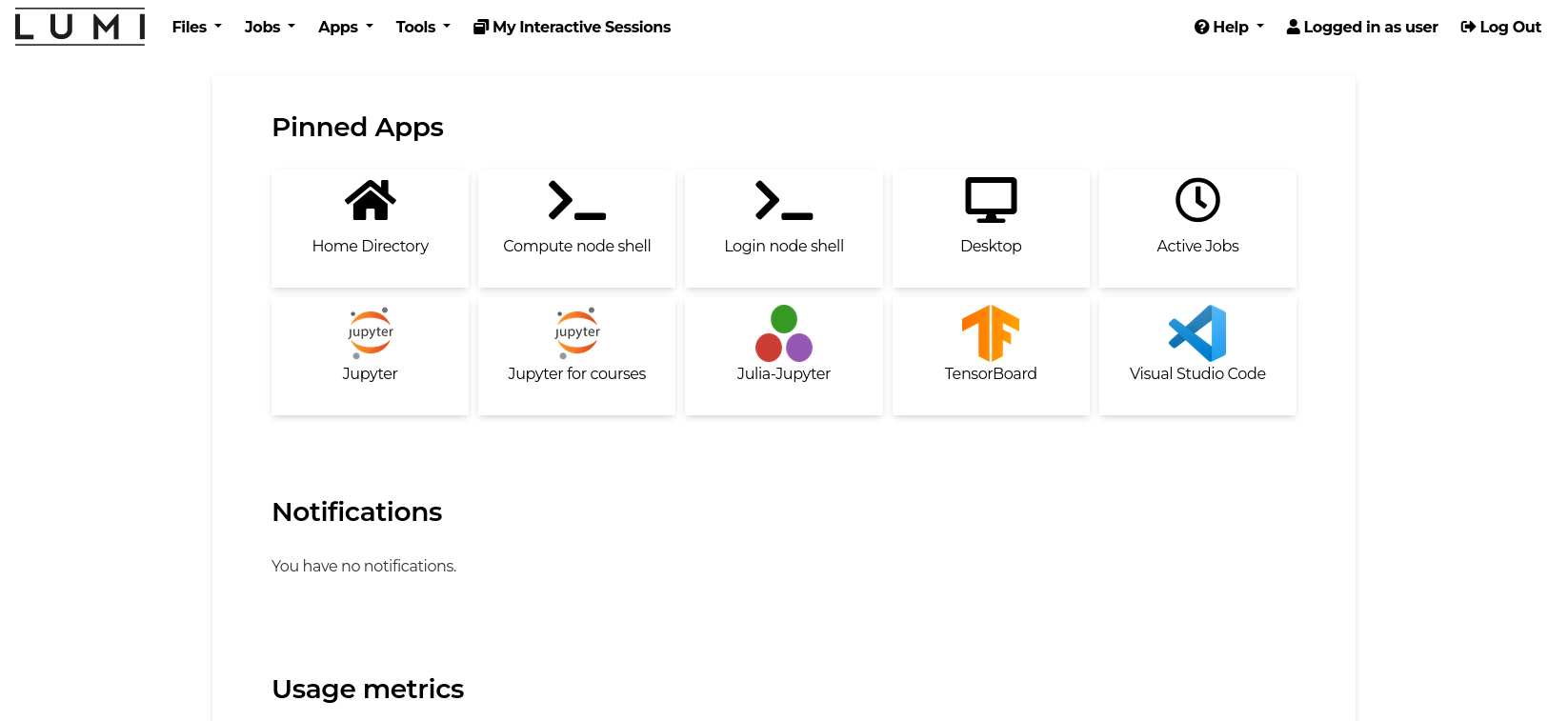Click the LUMI logo
This screenshot has width=1568, height=721.
pyautogui.click(x=80, y=27)
